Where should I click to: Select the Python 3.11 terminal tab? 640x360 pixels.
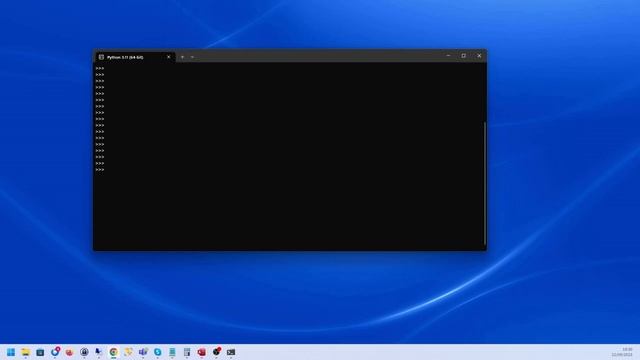click(135, 57)
